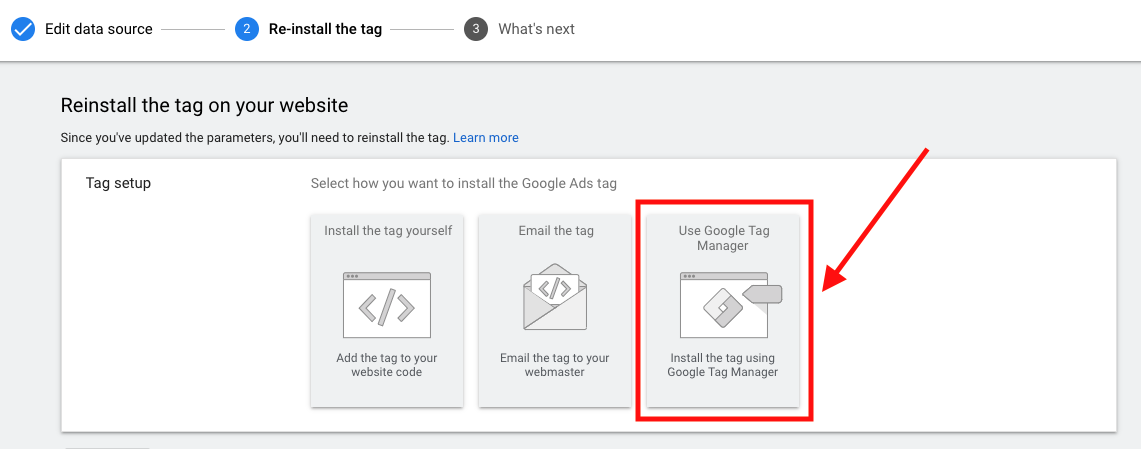Click Install the tag using Google Tag Manager
This screenshot has width=1141, height=449.
point(723,365)
